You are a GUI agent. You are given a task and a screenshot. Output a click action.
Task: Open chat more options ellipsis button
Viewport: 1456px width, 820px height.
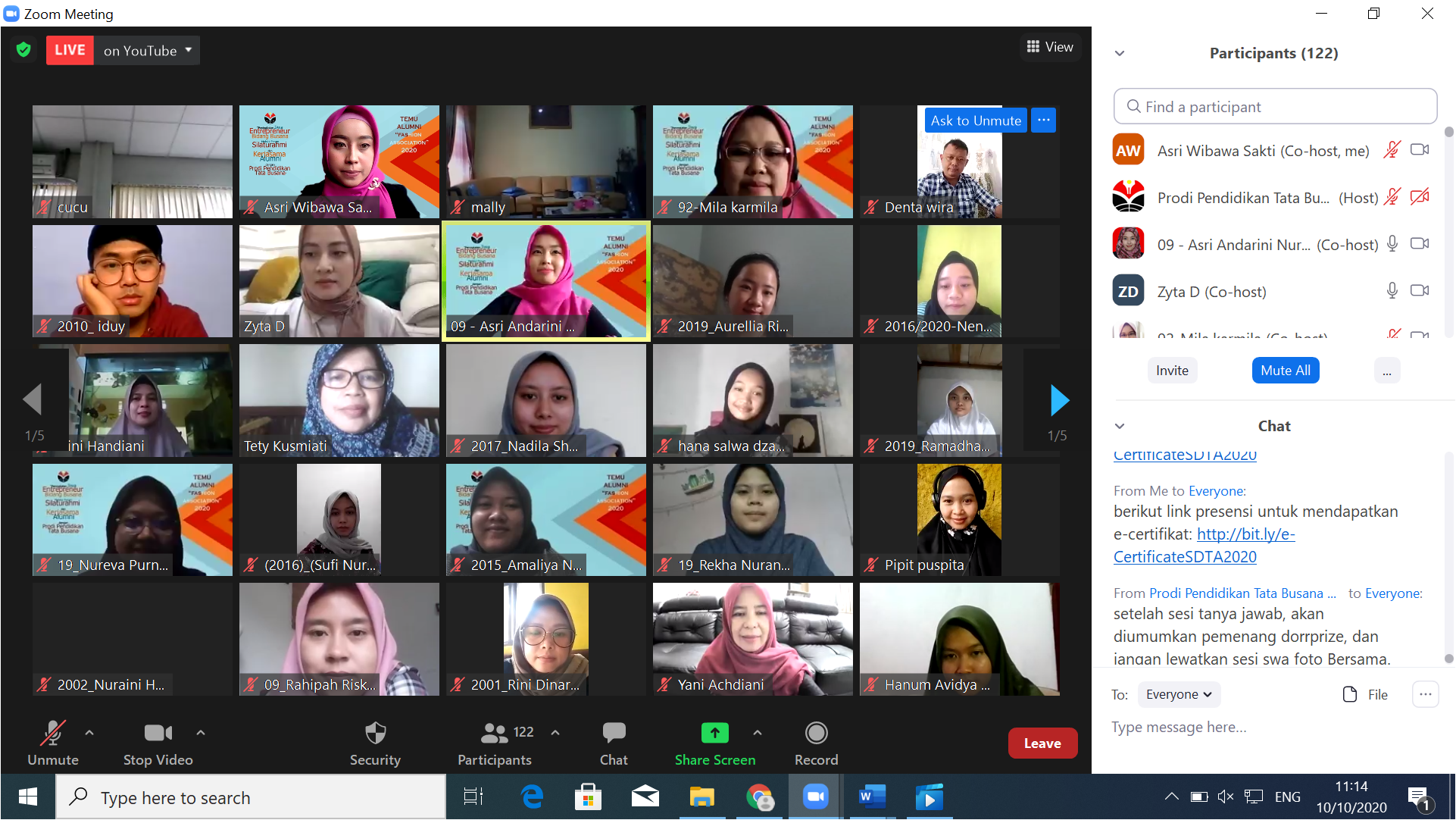[x=1425, y=694]
